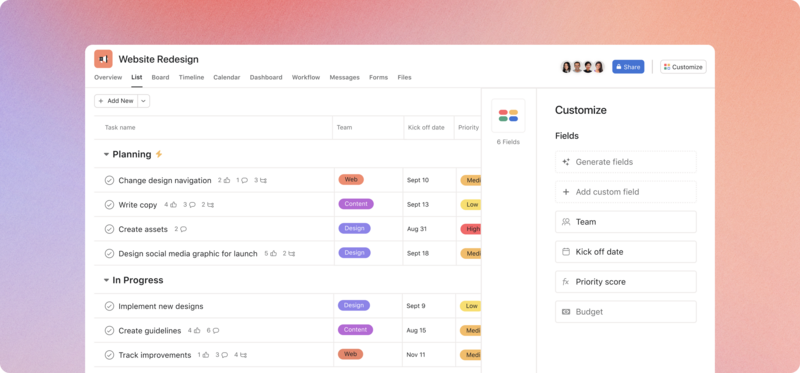Image resolution: width=800 pixels, height=373 pixels.
Task: Open the 6 Fields colored icon tile
Action: (508, 116)
